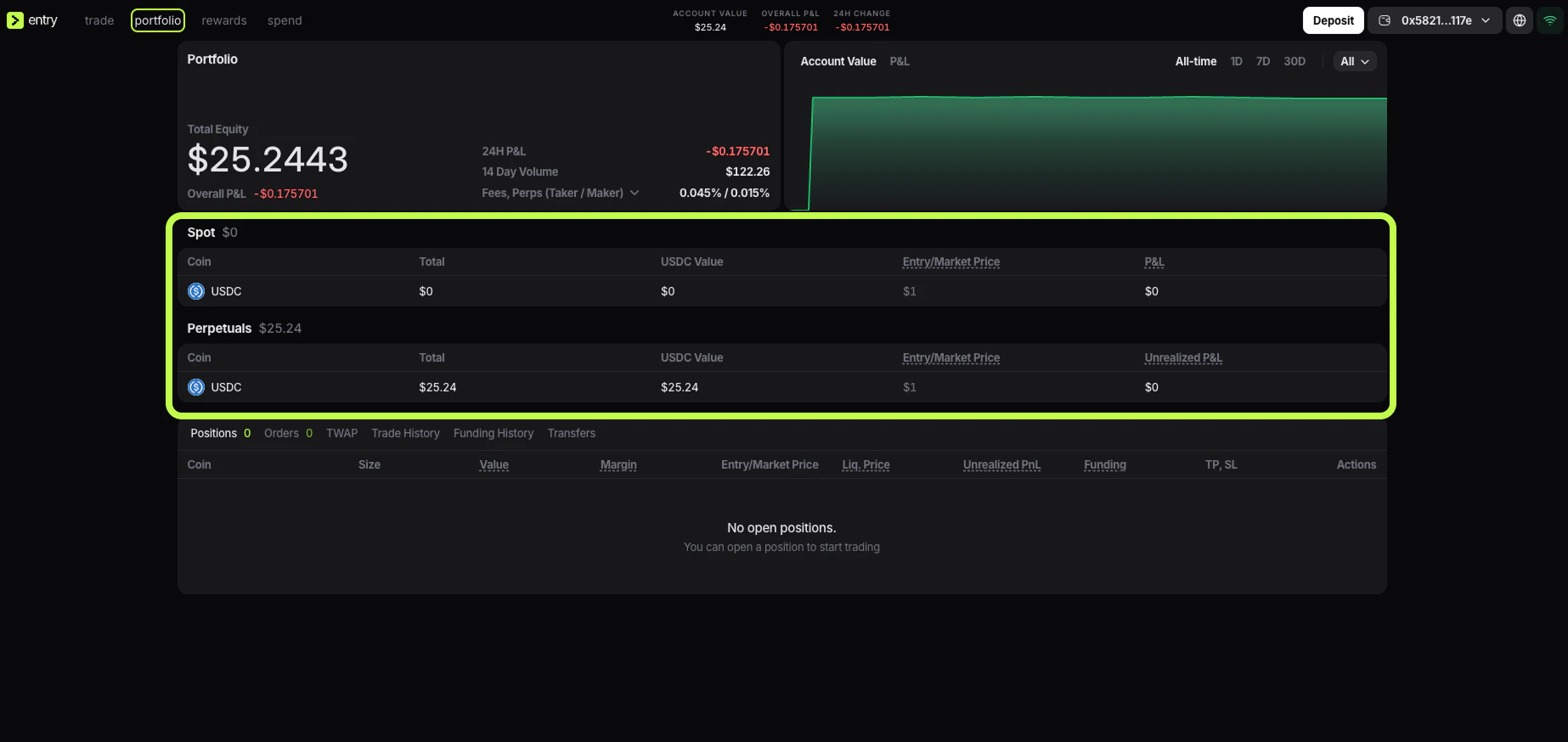Viewport: 1568px width, 742px height.
Task: Click the $25.24 Total cell in Perpetuals
Action: (x=437, y=387)
